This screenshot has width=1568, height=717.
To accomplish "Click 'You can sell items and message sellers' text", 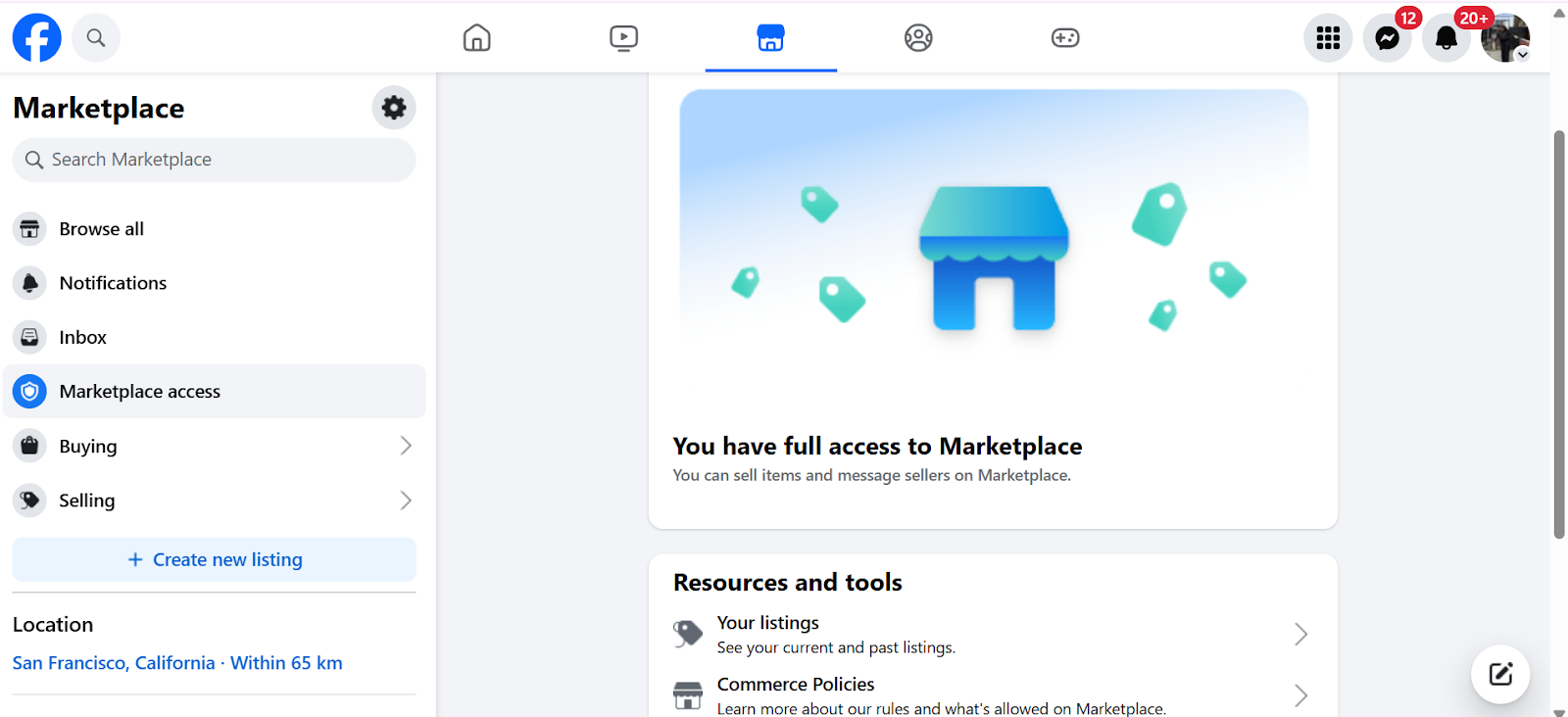I will click(x=872, y=475).
